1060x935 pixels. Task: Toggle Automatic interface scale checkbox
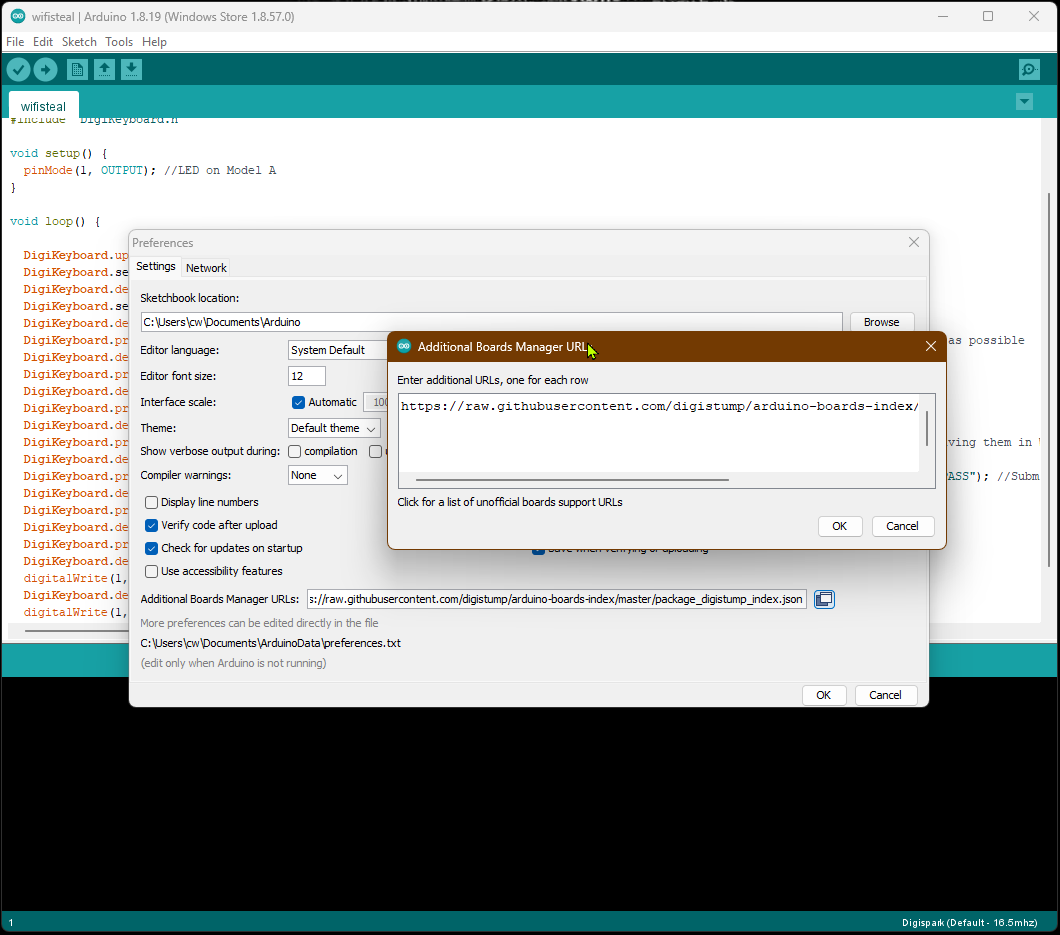pyautogui.click(x=298, y=402)
